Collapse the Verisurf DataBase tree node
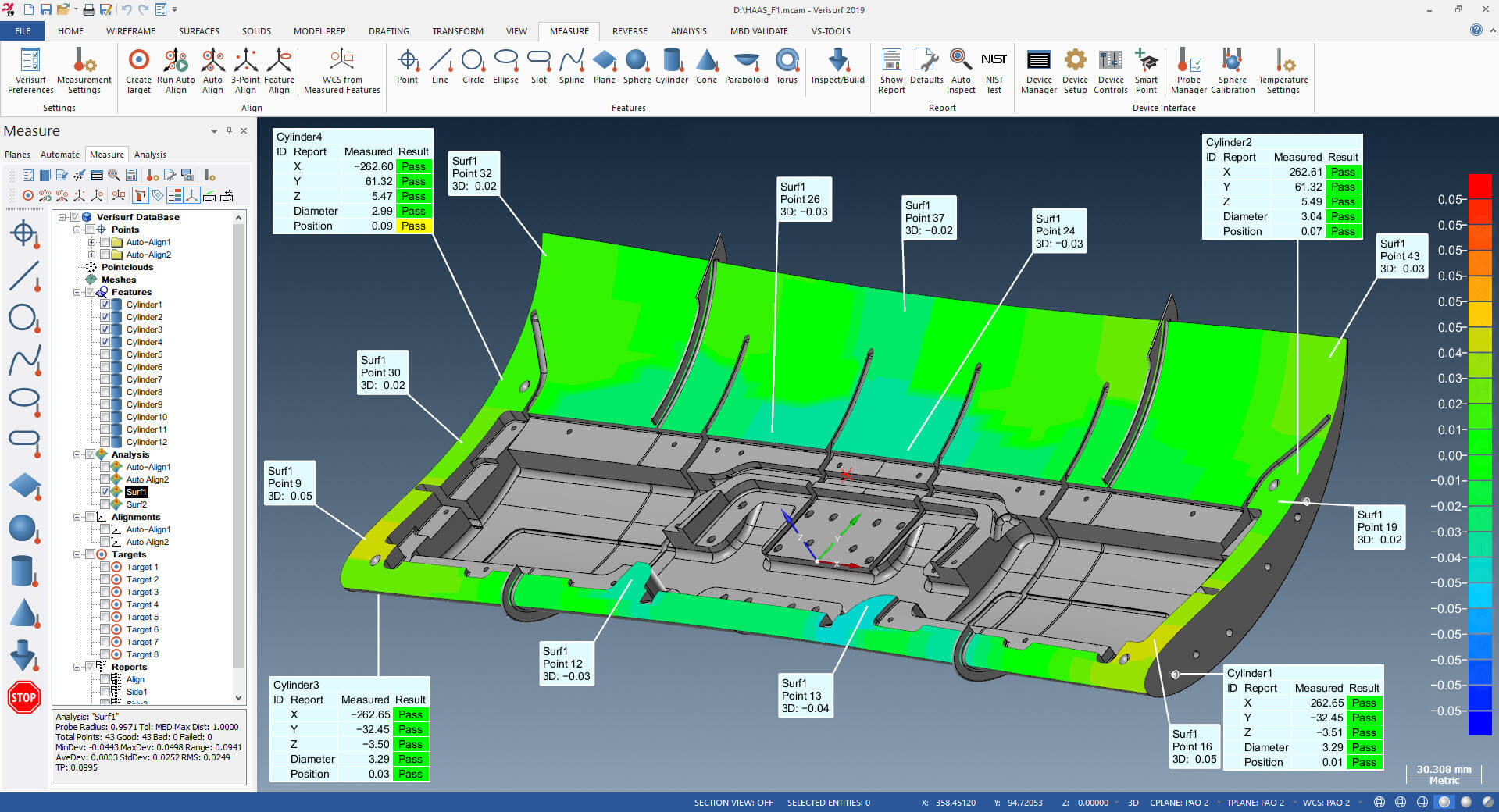1499x812 pixels. tap(62, 217)
